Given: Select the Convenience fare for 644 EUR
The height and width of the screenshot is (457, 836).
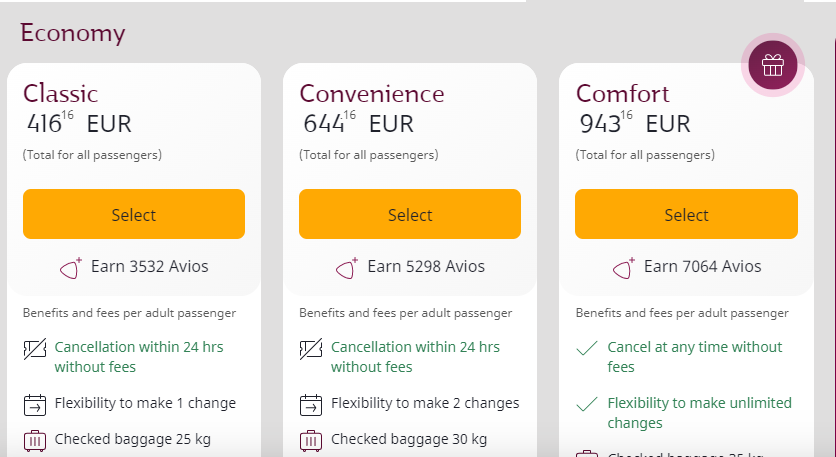Looking at the screenshot, I should click(410, 214).
